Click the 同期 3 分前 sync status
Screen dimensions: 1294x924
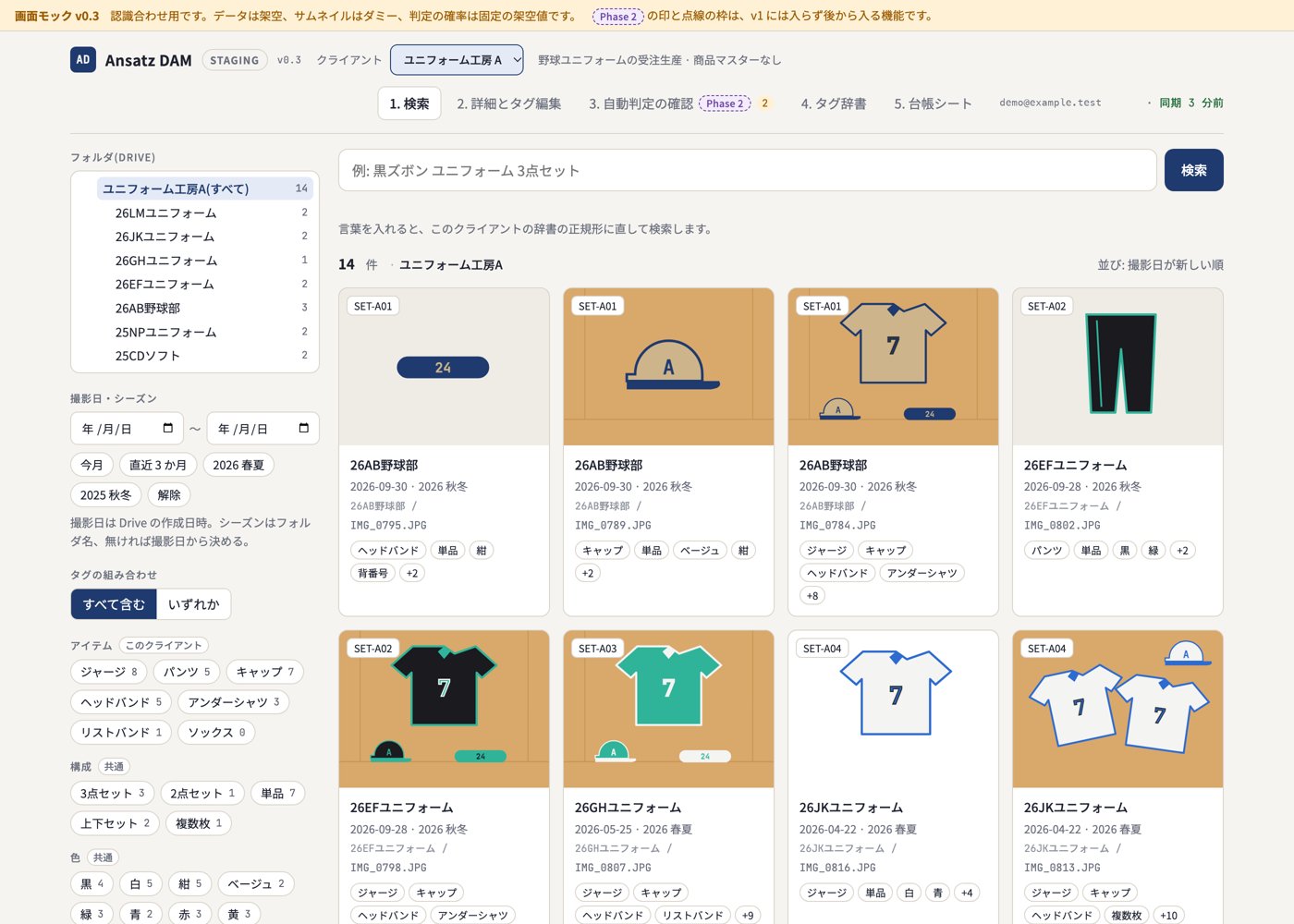pos(1186,103)
